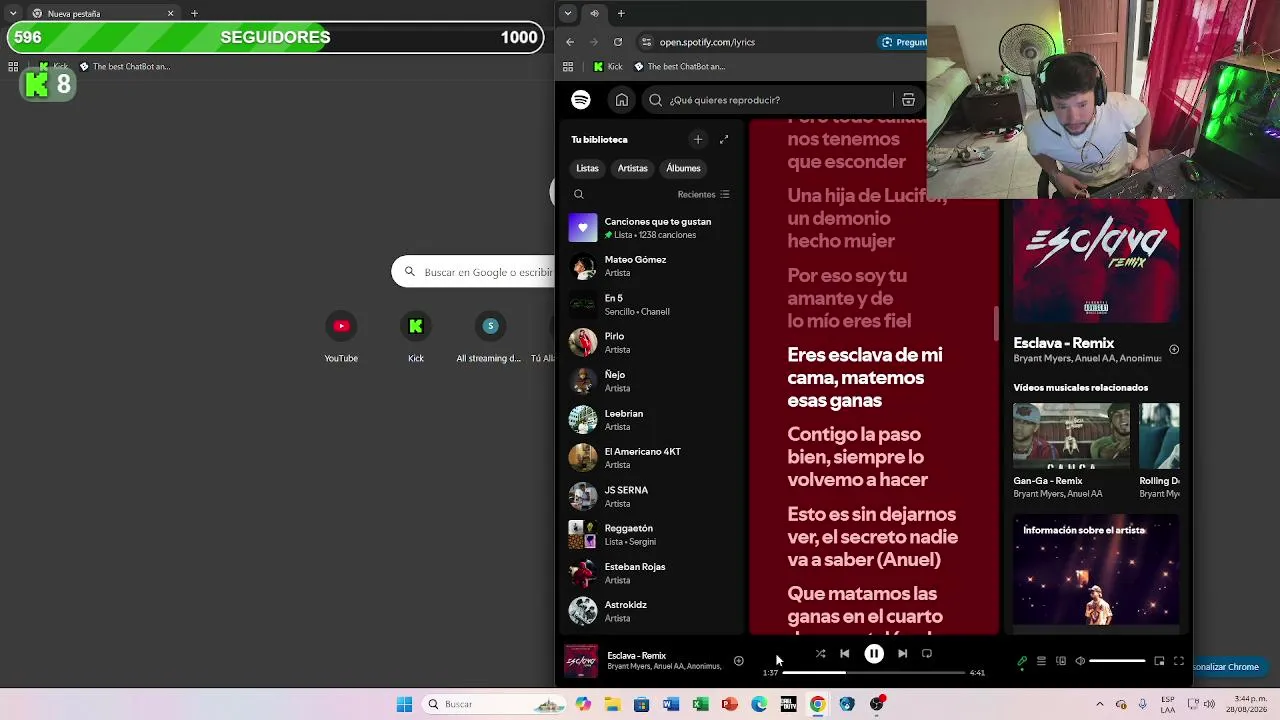
Task: Select Pirlo artist in library
Action: tap(652, 343)
